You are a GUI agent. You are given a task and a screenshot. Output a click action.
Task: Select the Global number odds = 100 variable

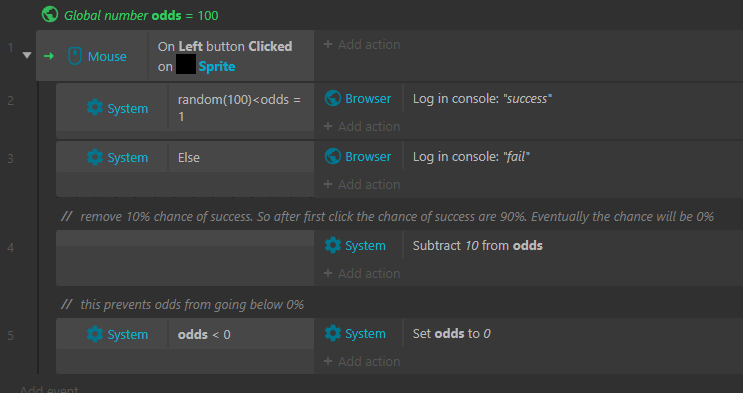click(x=141, y=15)
